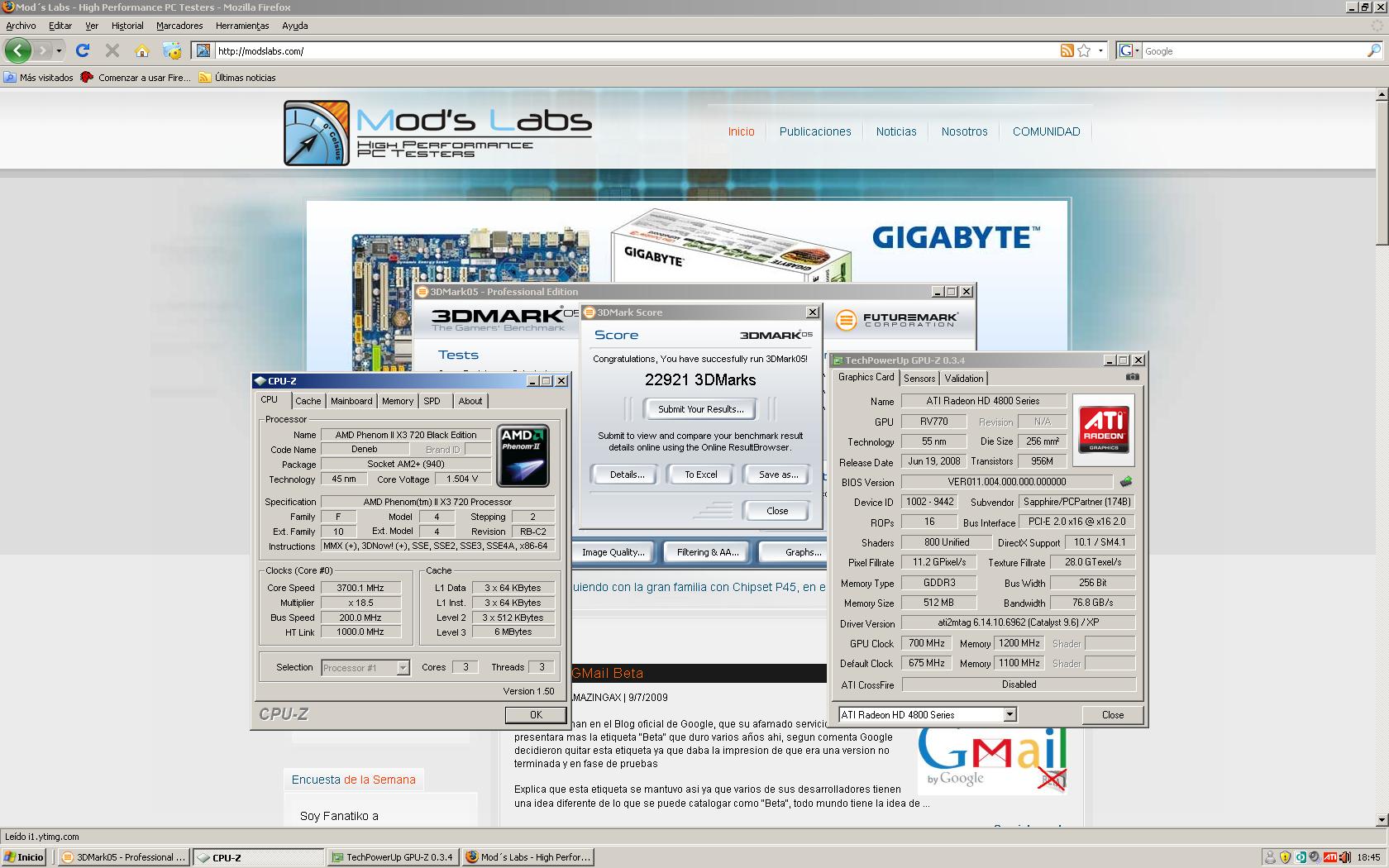
Task: Switch to GPU-Z taskbar item
Action: [393, 857]
